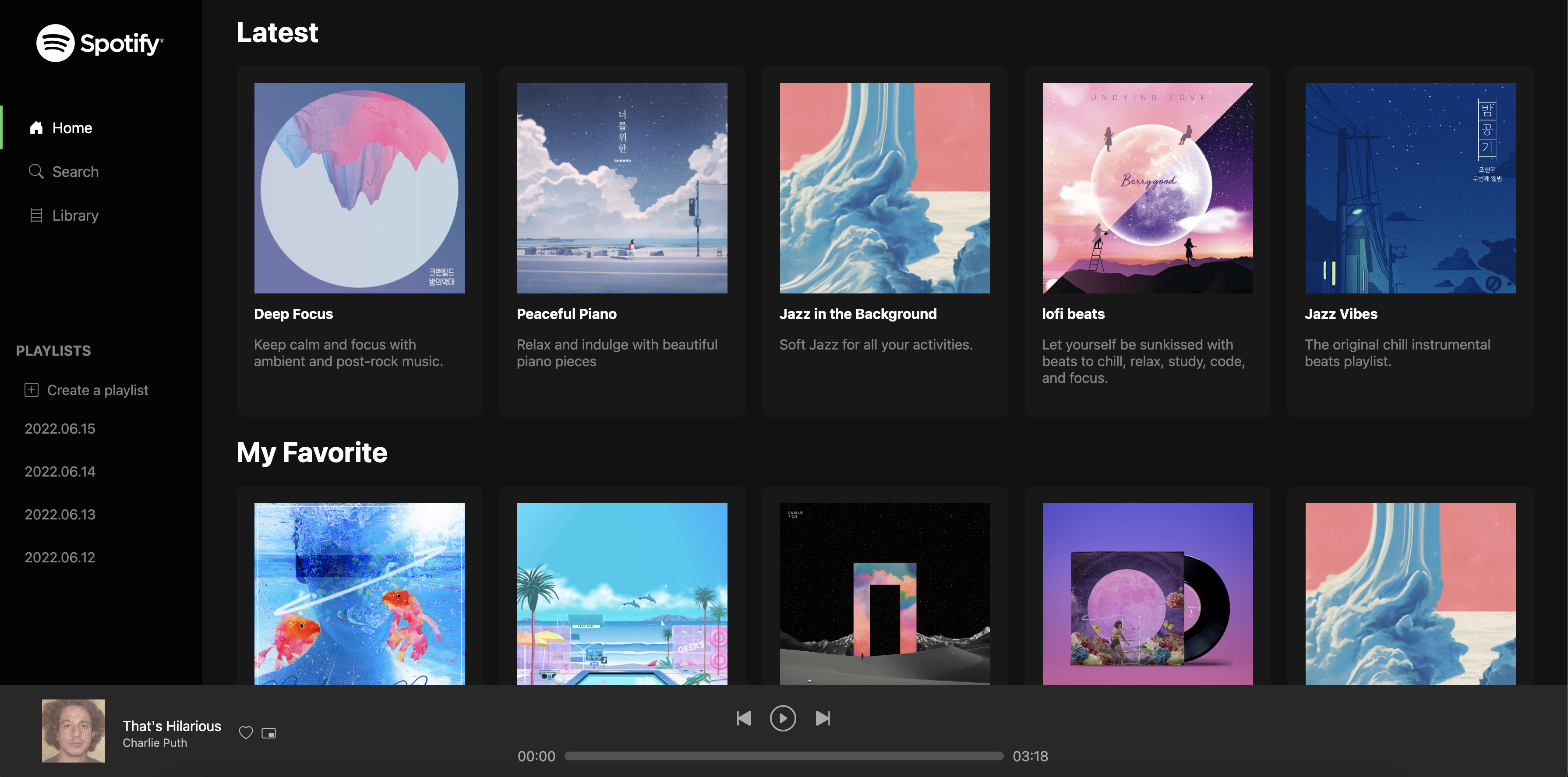Click the song progress bar

tap(784, 756)
